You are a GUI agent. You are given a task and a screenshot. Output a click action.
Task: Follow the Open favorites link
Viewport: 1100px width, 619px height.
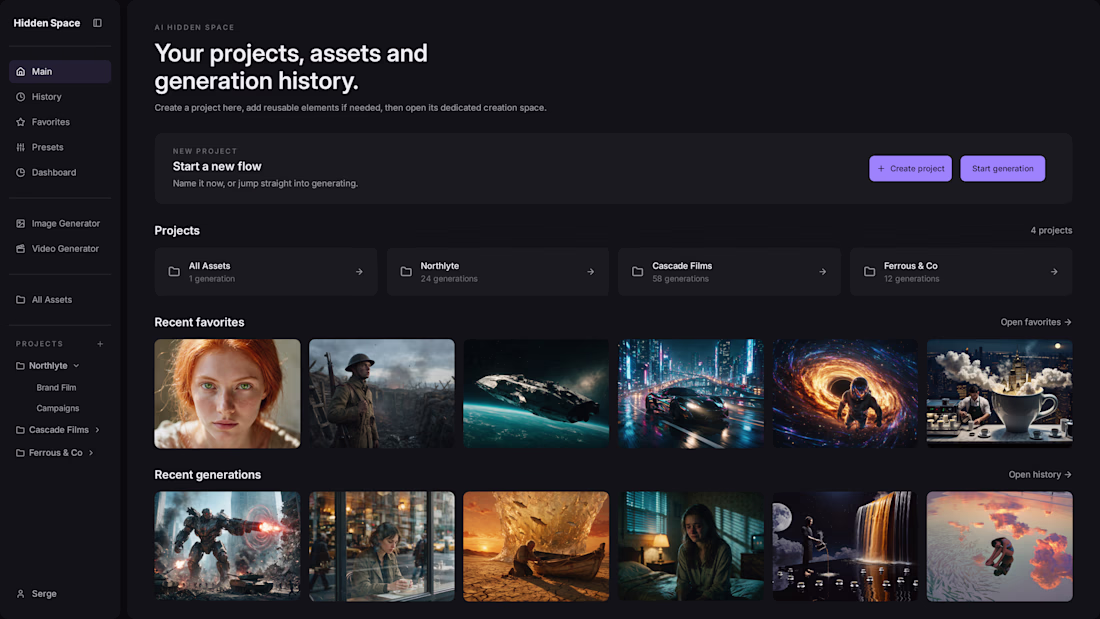pos(1036,322)
